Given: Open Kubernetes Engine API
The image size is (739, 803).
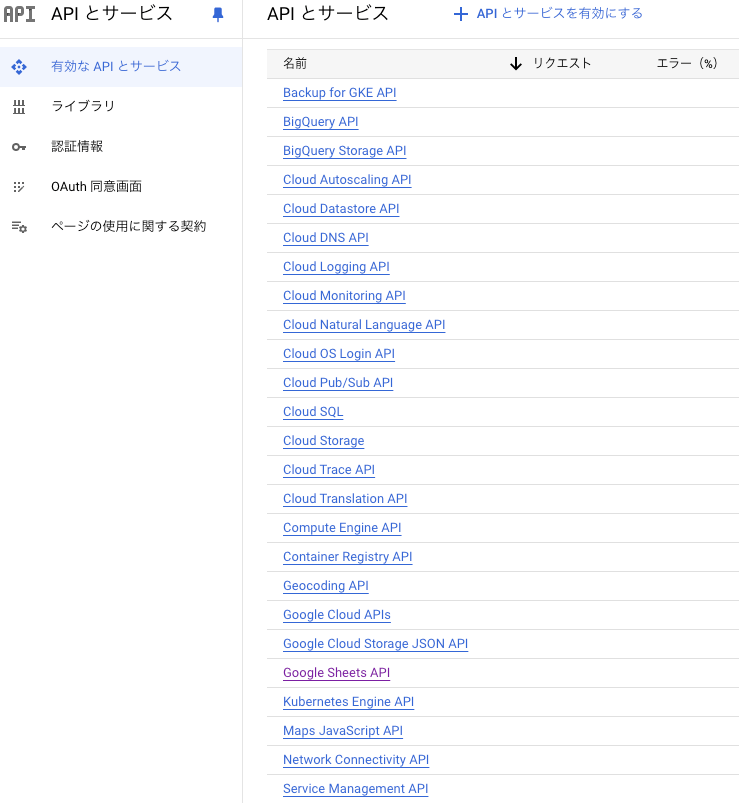Looking at the screenshot, I should tap(348, 702).
